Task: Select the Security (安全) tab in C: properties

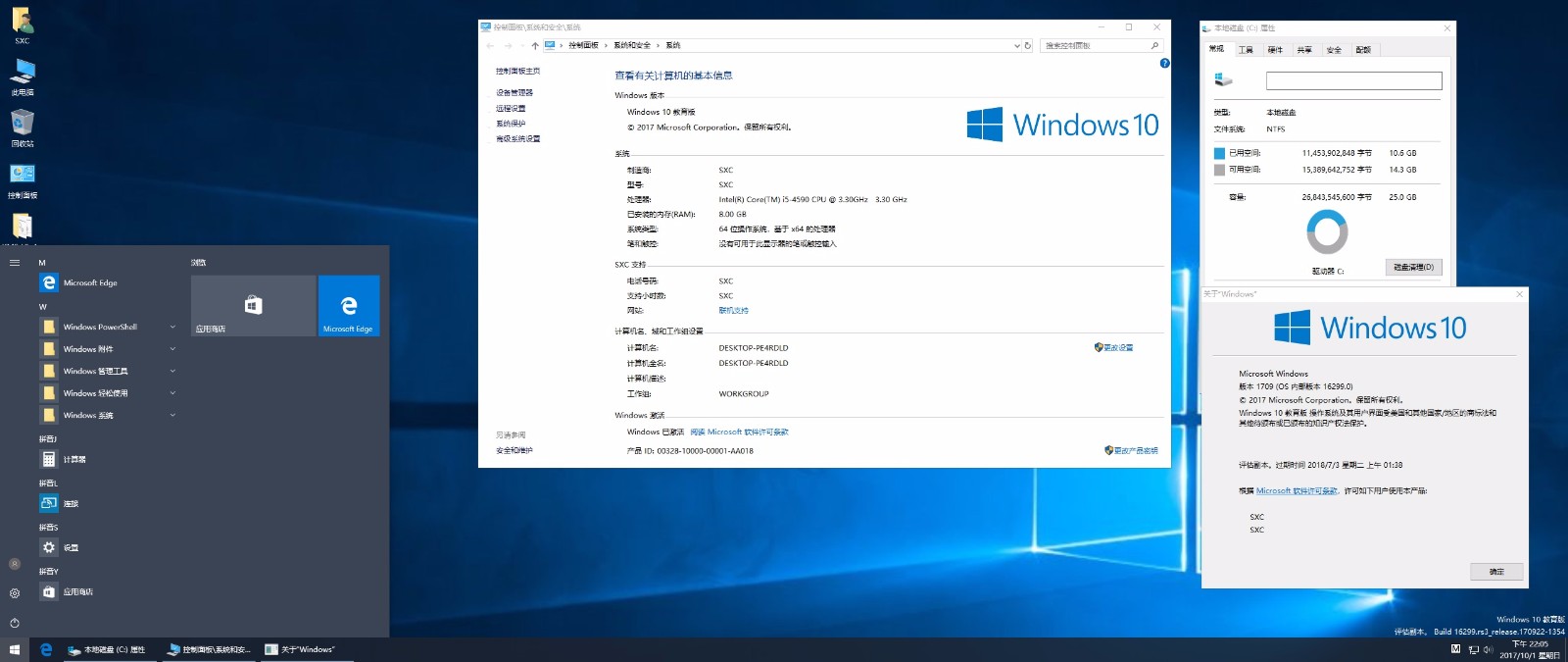Action: pos(1334,50)
